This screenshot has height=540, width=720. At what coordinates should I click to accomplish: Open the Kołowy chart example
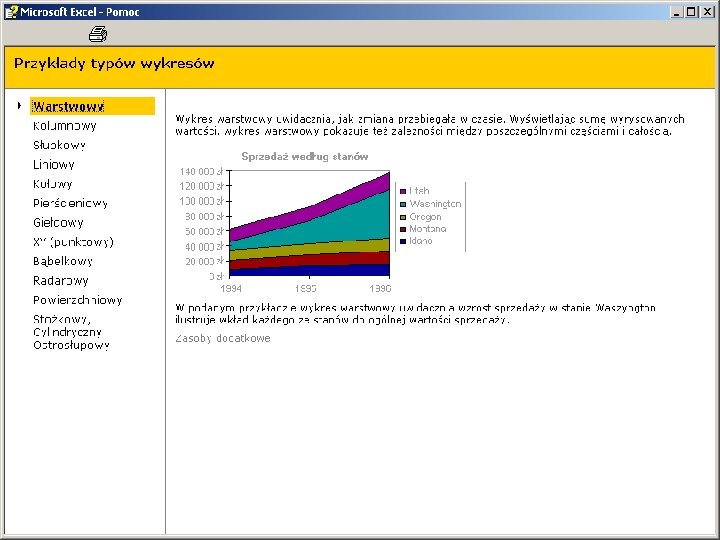53,184
